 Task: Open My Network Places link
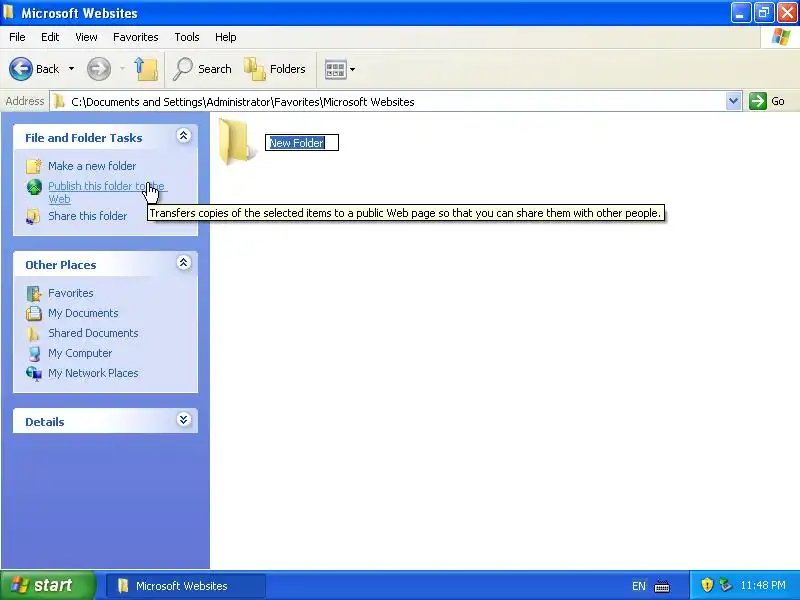coord(93,373)
